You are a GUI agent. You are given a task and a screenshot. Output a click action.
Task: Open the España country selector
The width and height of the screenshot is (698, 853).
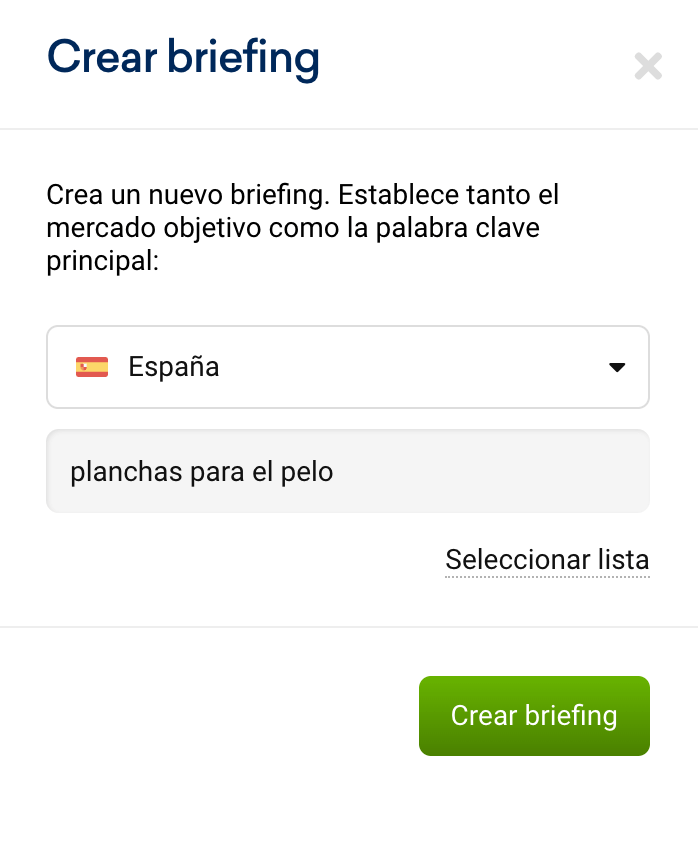[348, 367]
